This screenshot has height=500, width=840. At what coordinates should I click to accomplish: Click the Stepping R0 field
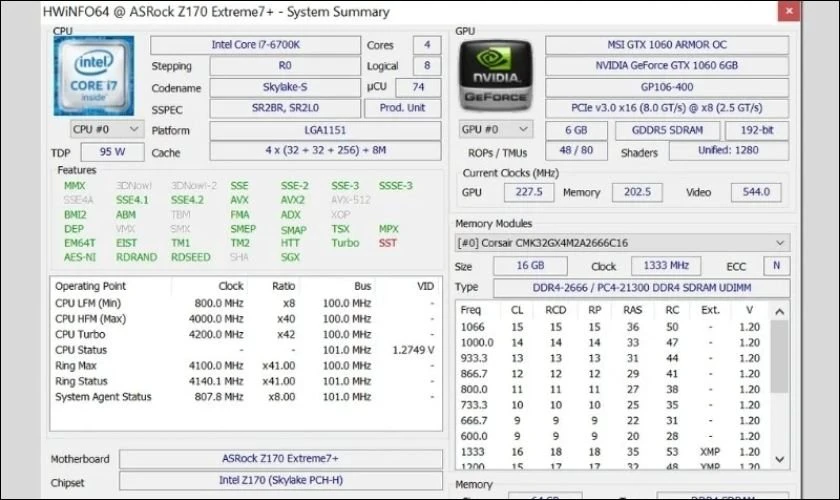(285, 66)
